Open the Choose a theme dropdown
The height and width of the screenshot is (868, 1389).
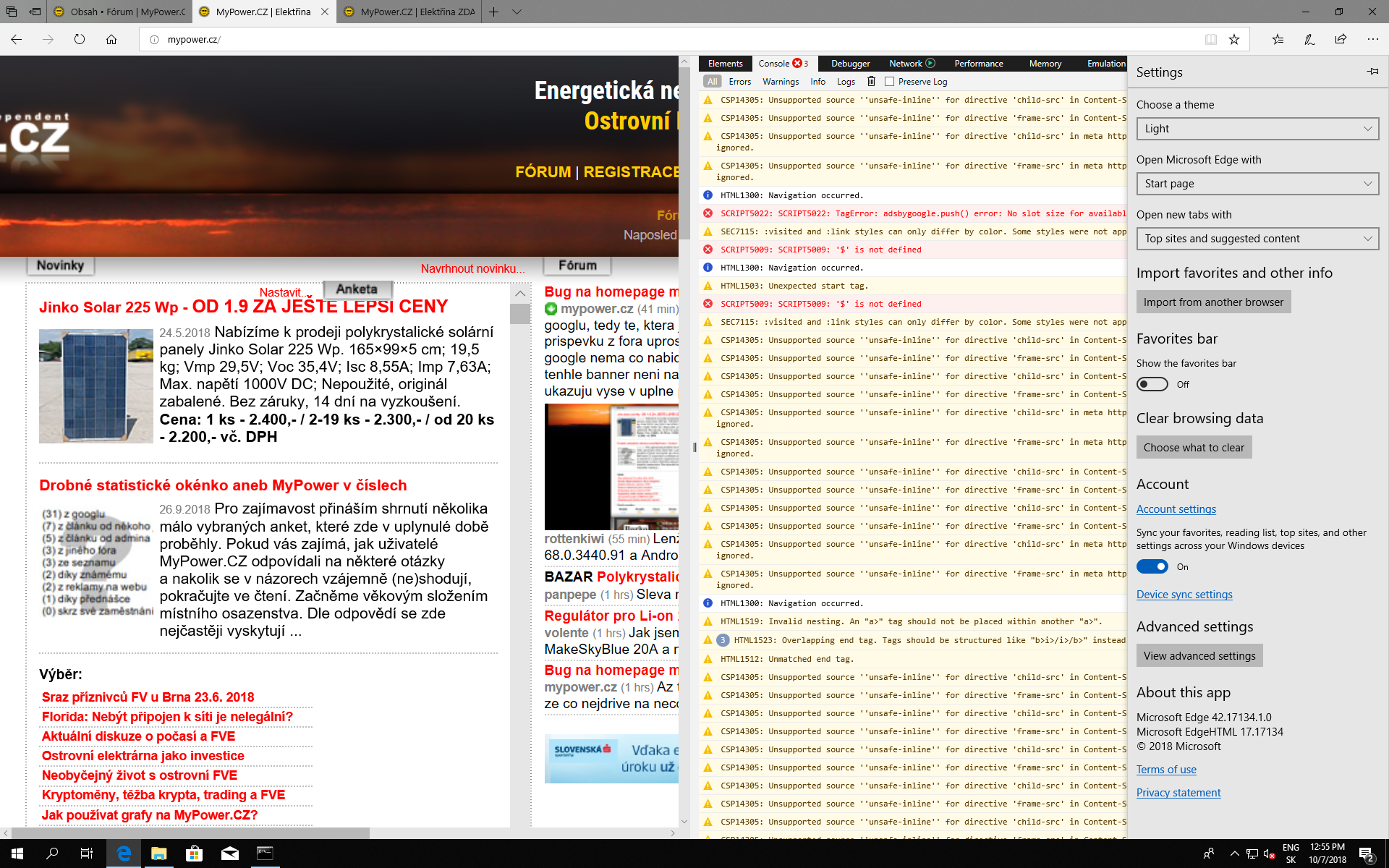coord(1257,129)
